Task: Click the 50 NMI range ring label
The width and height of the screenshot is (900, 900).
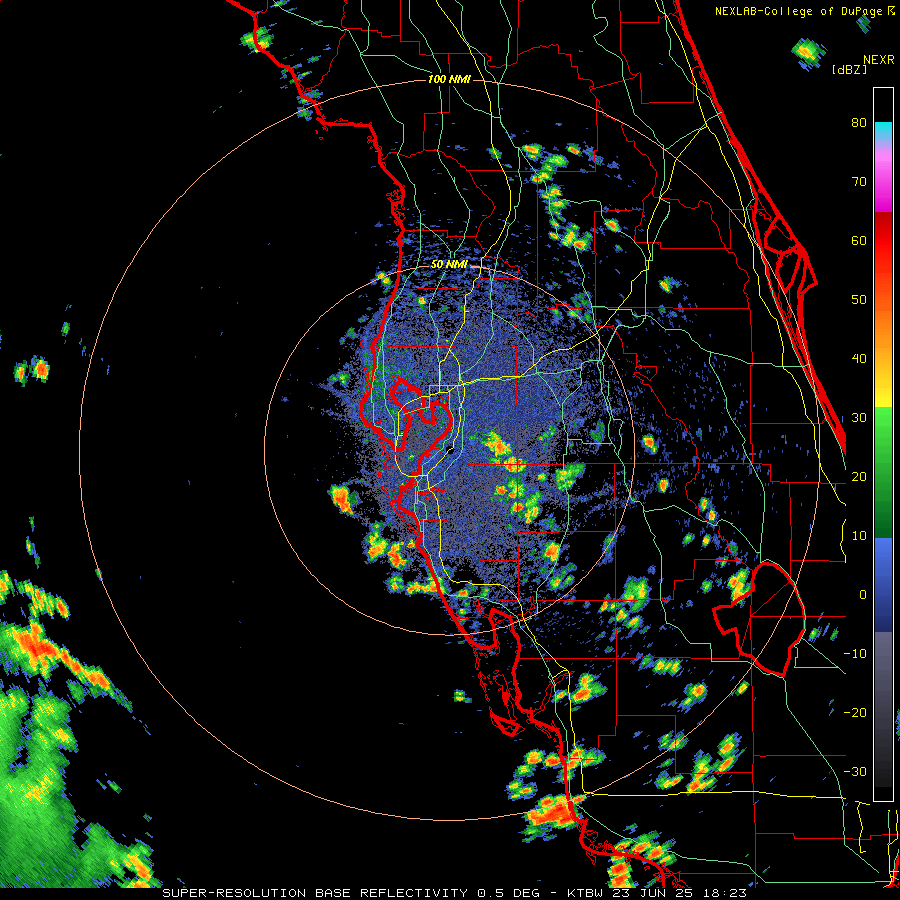Action: tap(449, 265)
